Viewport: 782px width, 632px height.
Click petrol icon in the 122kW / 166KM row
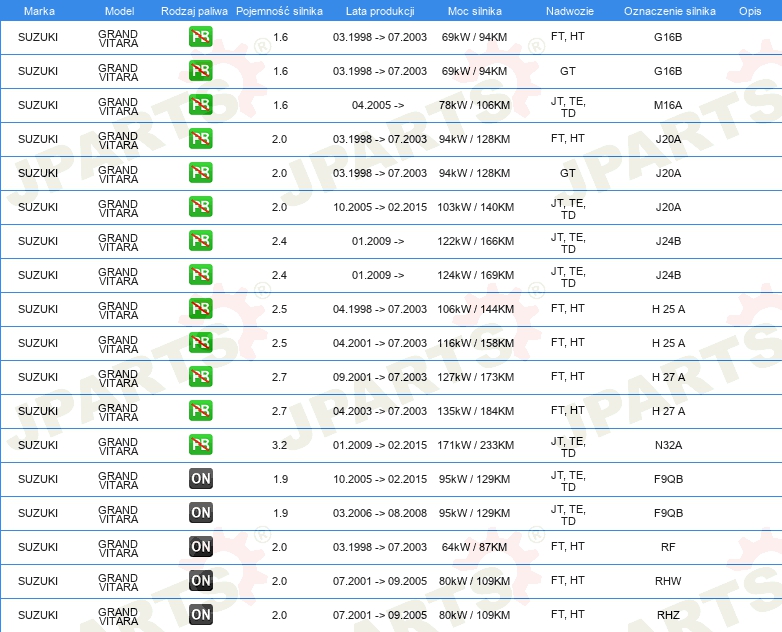(200, 240)
